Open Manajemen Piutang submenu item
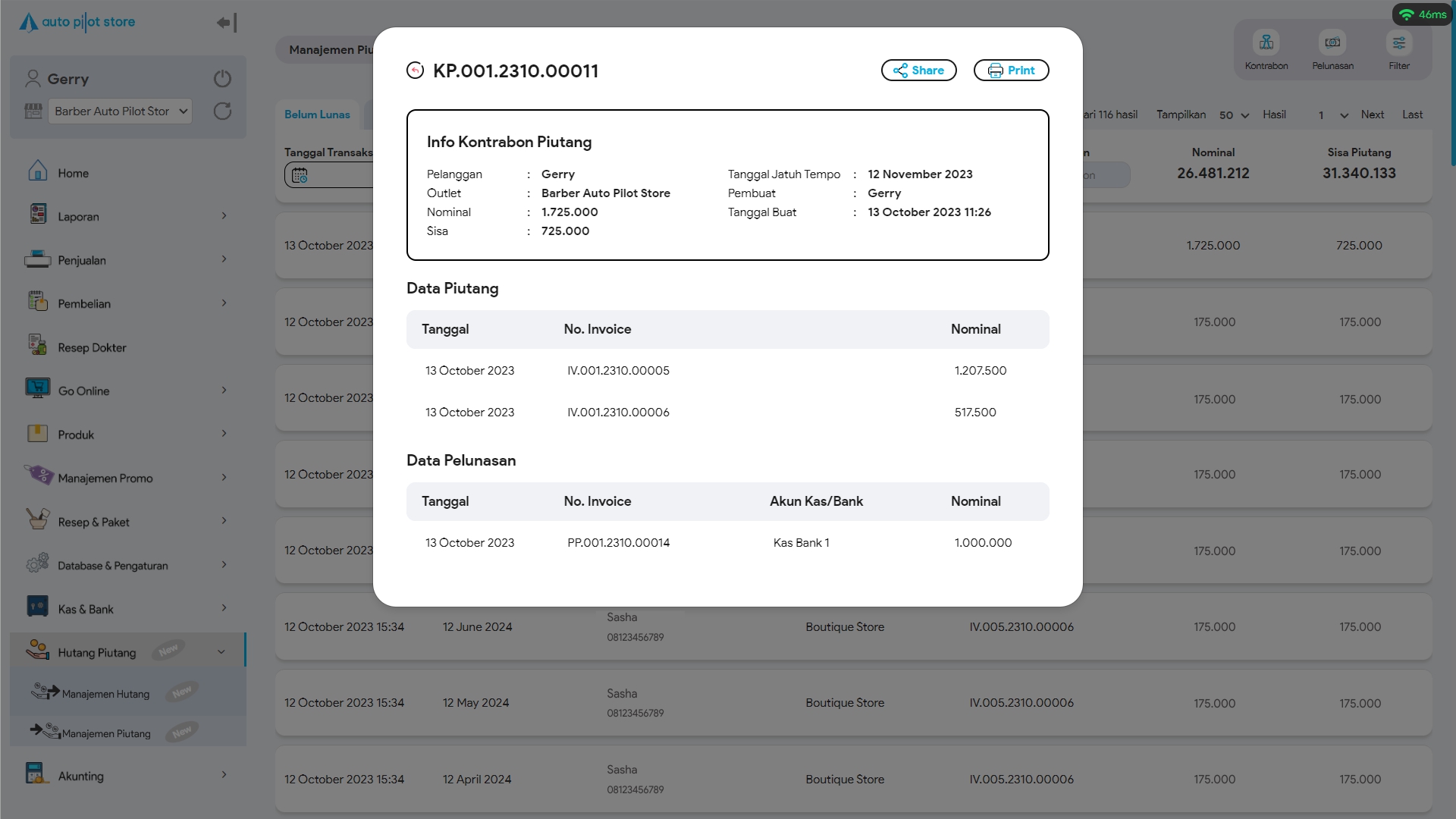1456x819 pixels. click(106, 733)
